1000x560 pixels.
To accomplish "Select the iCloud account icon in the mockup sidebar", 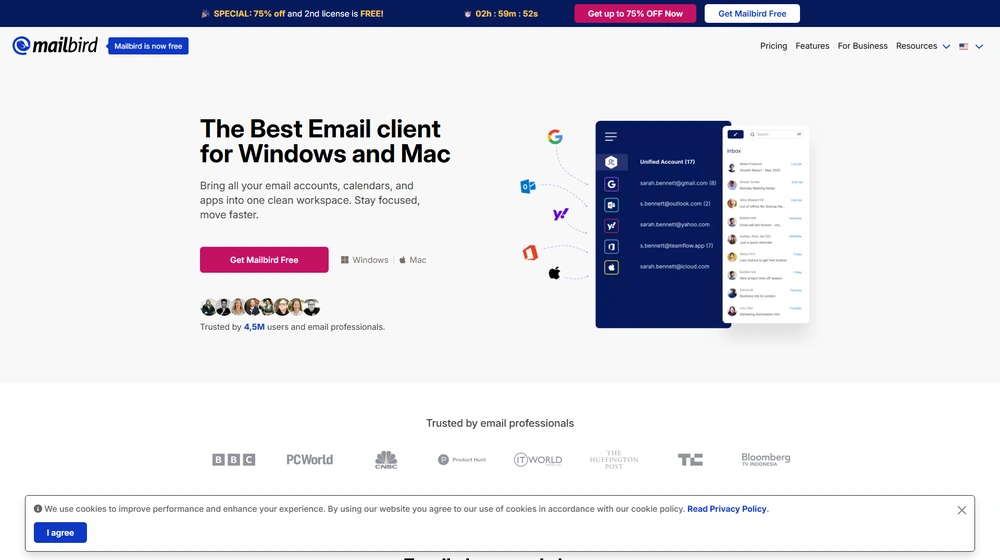I will [x=611, y=267].
